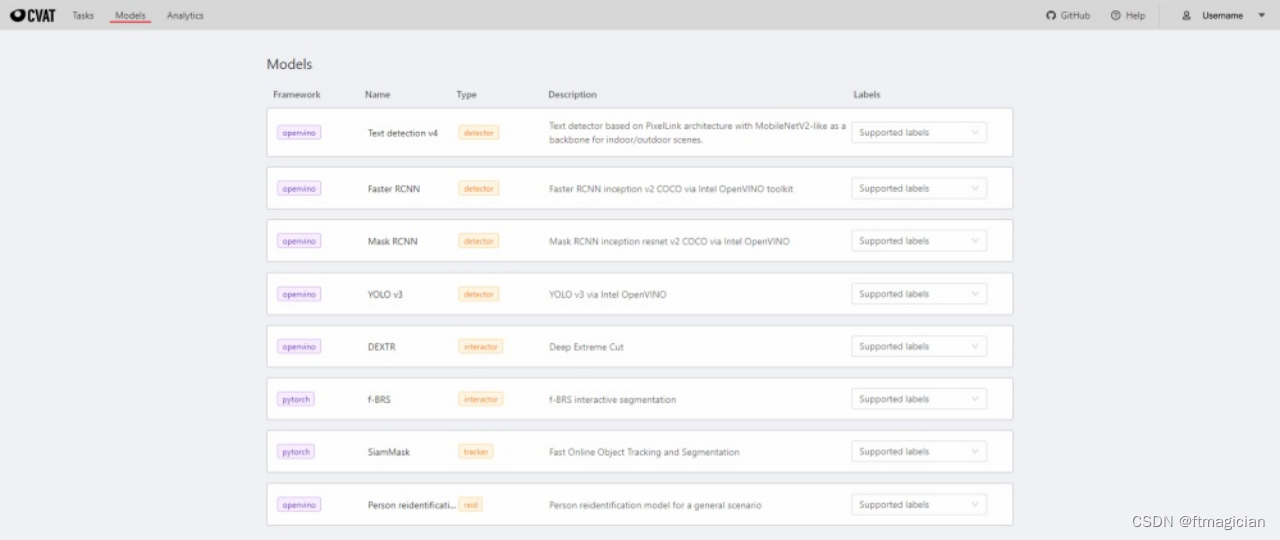1280x540 pixels.
Task: Expand the user menu caret arrow
Action: 1261,16
